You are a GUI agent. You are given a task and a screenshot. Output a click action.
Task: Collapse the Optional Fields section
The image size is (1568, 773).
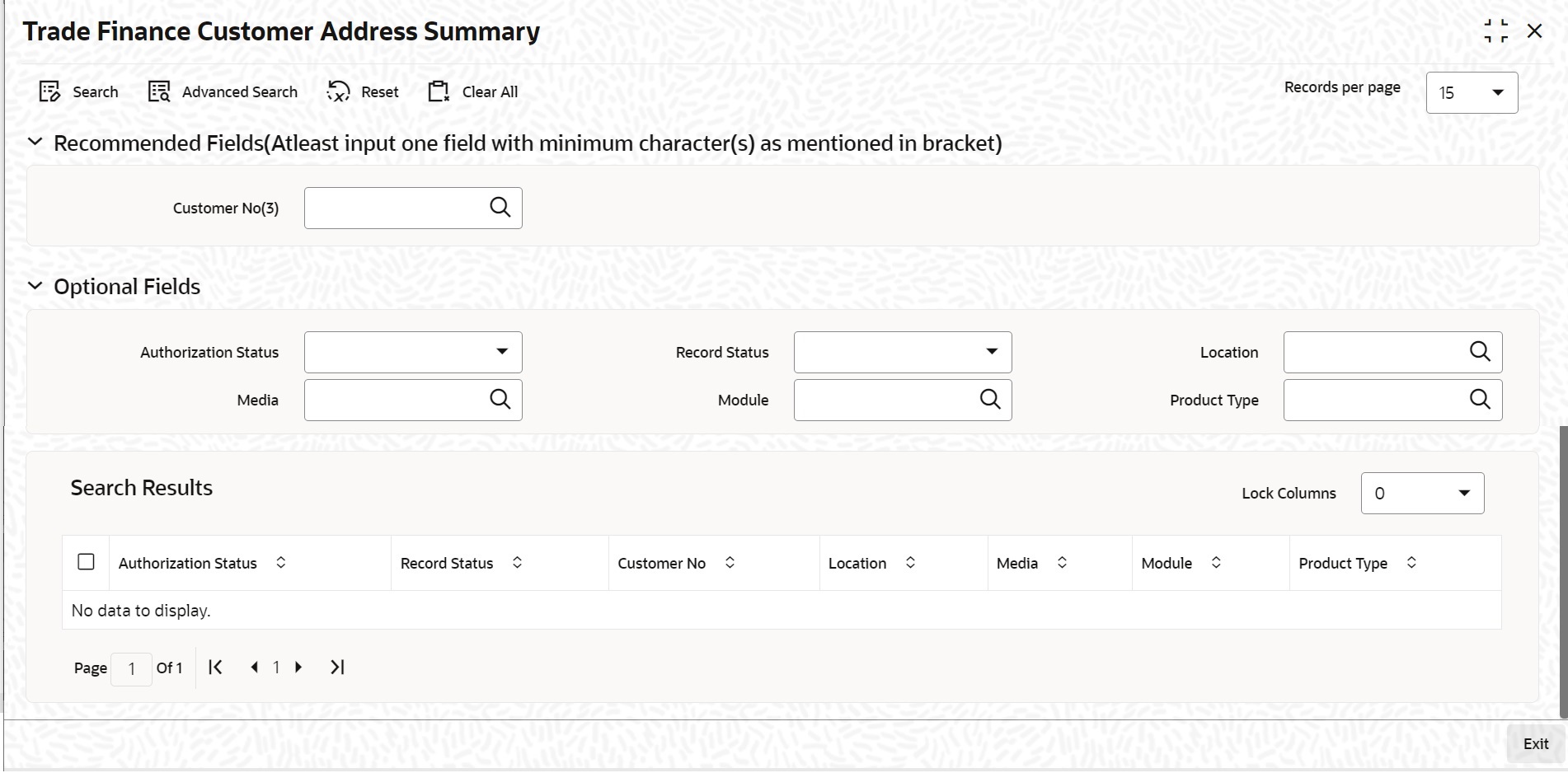pyautogui.click(x=34, y=285)
